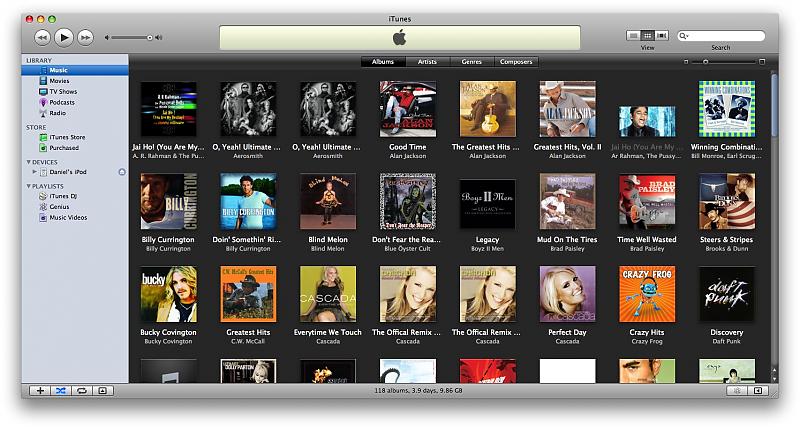Image resolution: width=800 pixels, height=428 pixels.
Task: Click the add playlist plus button
Action: [x=40, y=390]
